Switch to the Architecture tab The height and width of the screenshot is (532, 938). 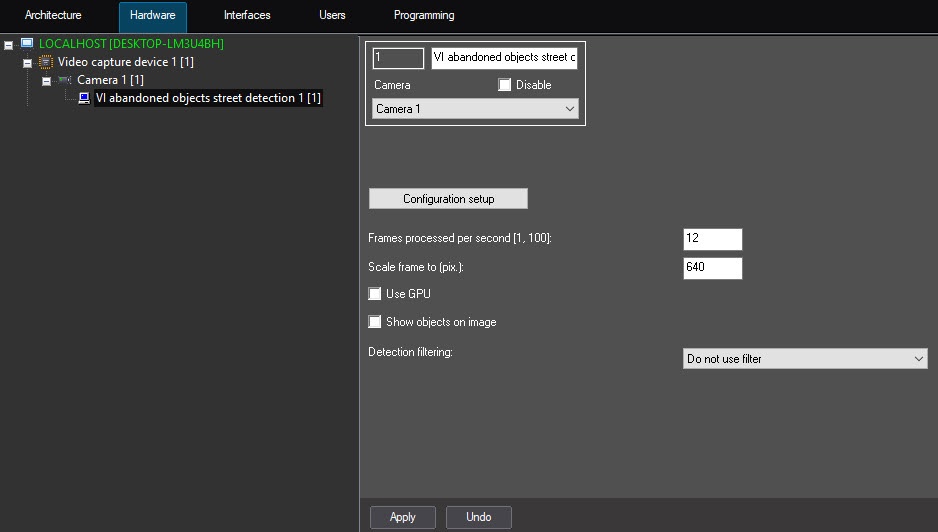click(53, 16)
